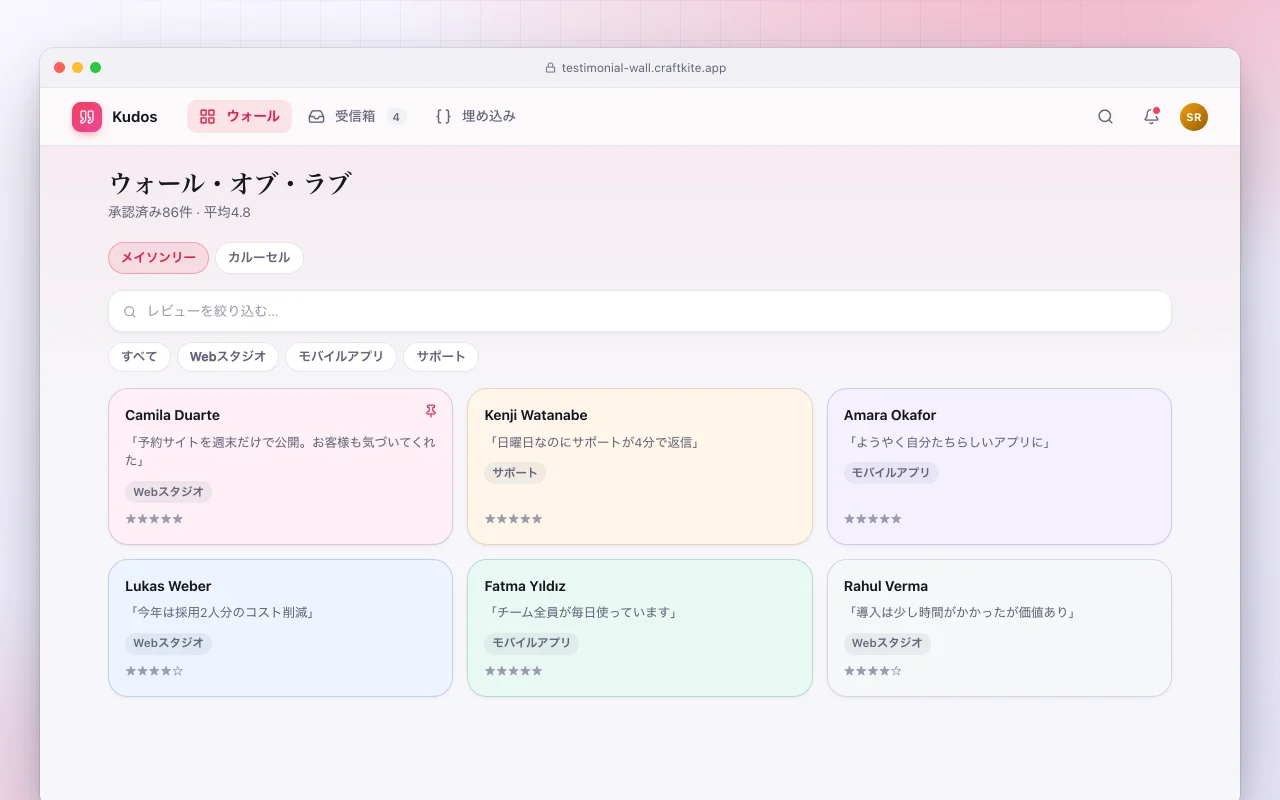
Task: Select the name Fatma Yıldız
Action: 525,586
